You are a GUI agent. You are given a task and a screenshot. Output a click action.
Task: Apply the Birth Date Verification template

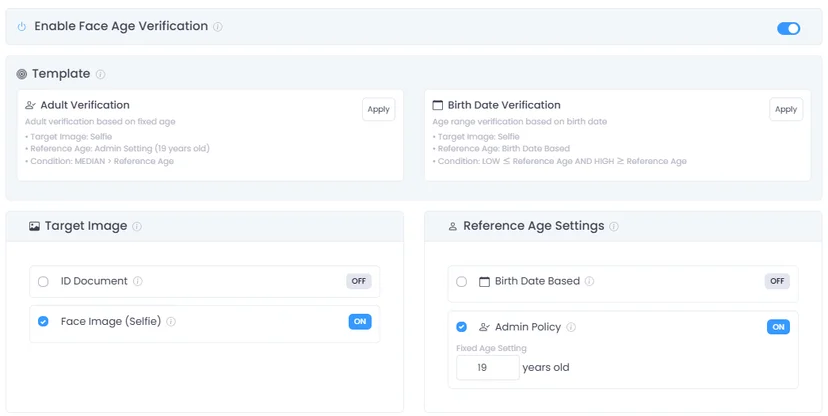click(786, 109)
